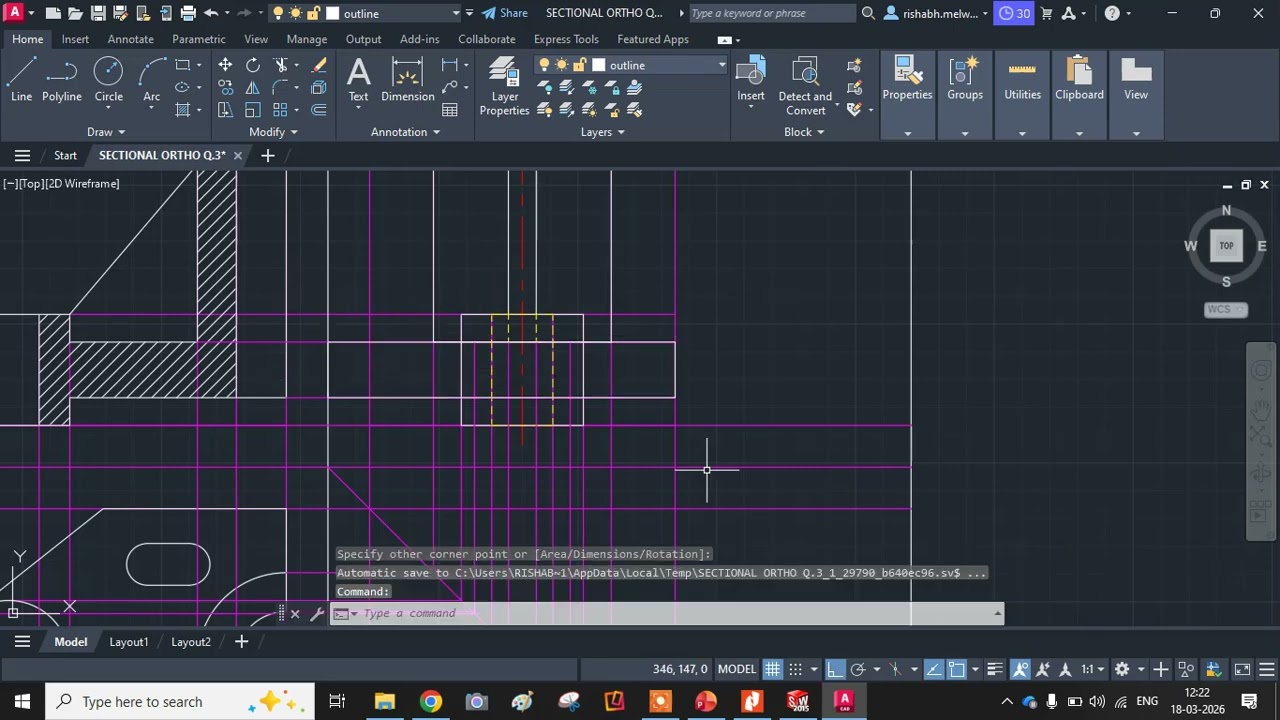The image size is (1280, 720).
Task: Click the Plot printer icon
Action: 188,13
